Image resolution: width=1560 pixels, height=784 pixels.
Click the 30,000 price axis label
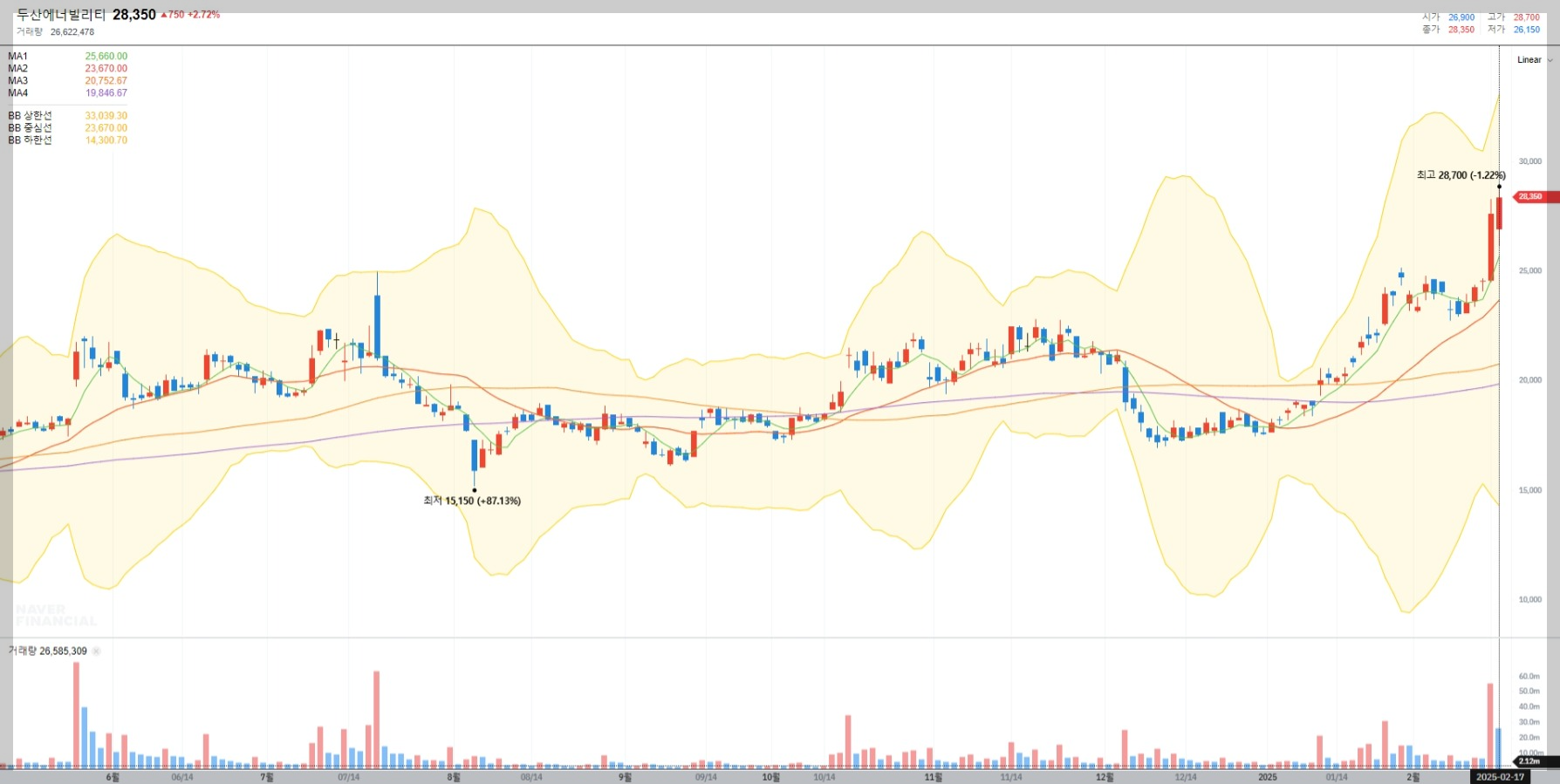pos(1530,161)
